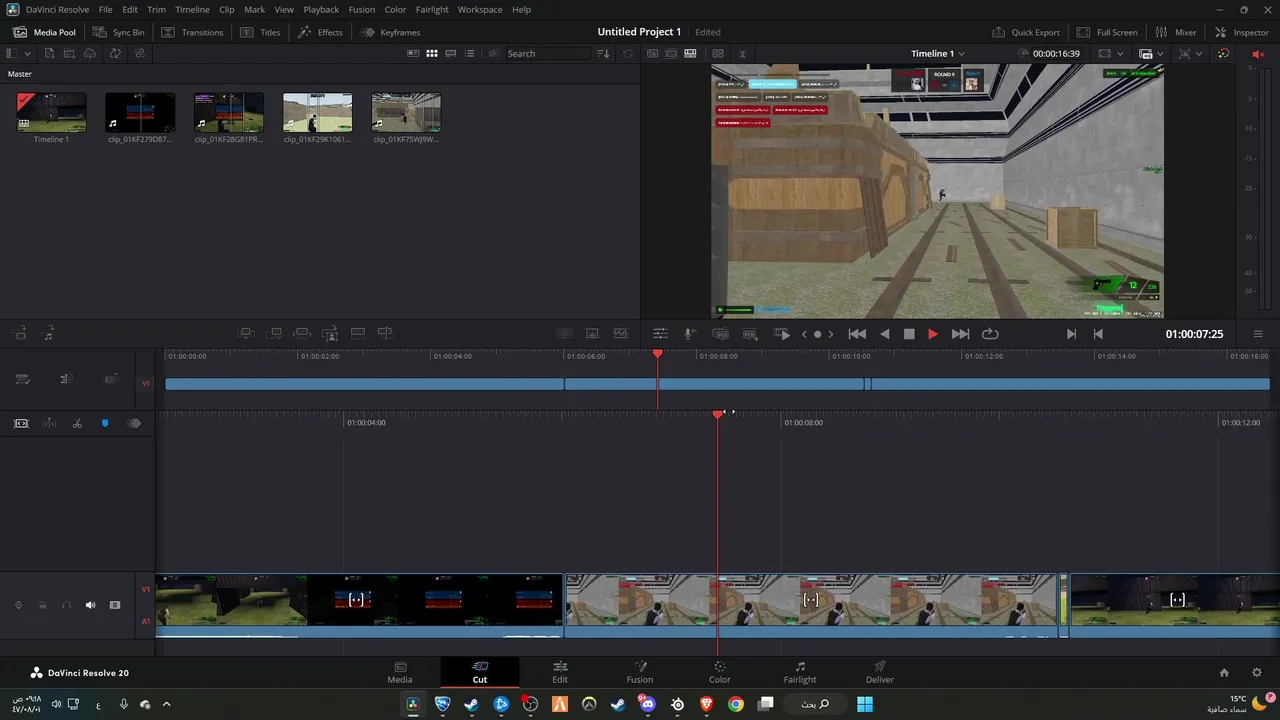Click the sort media pool icon
This screenshot has width=1280, height=720.
pyautogui.click(x=603, y=54)
